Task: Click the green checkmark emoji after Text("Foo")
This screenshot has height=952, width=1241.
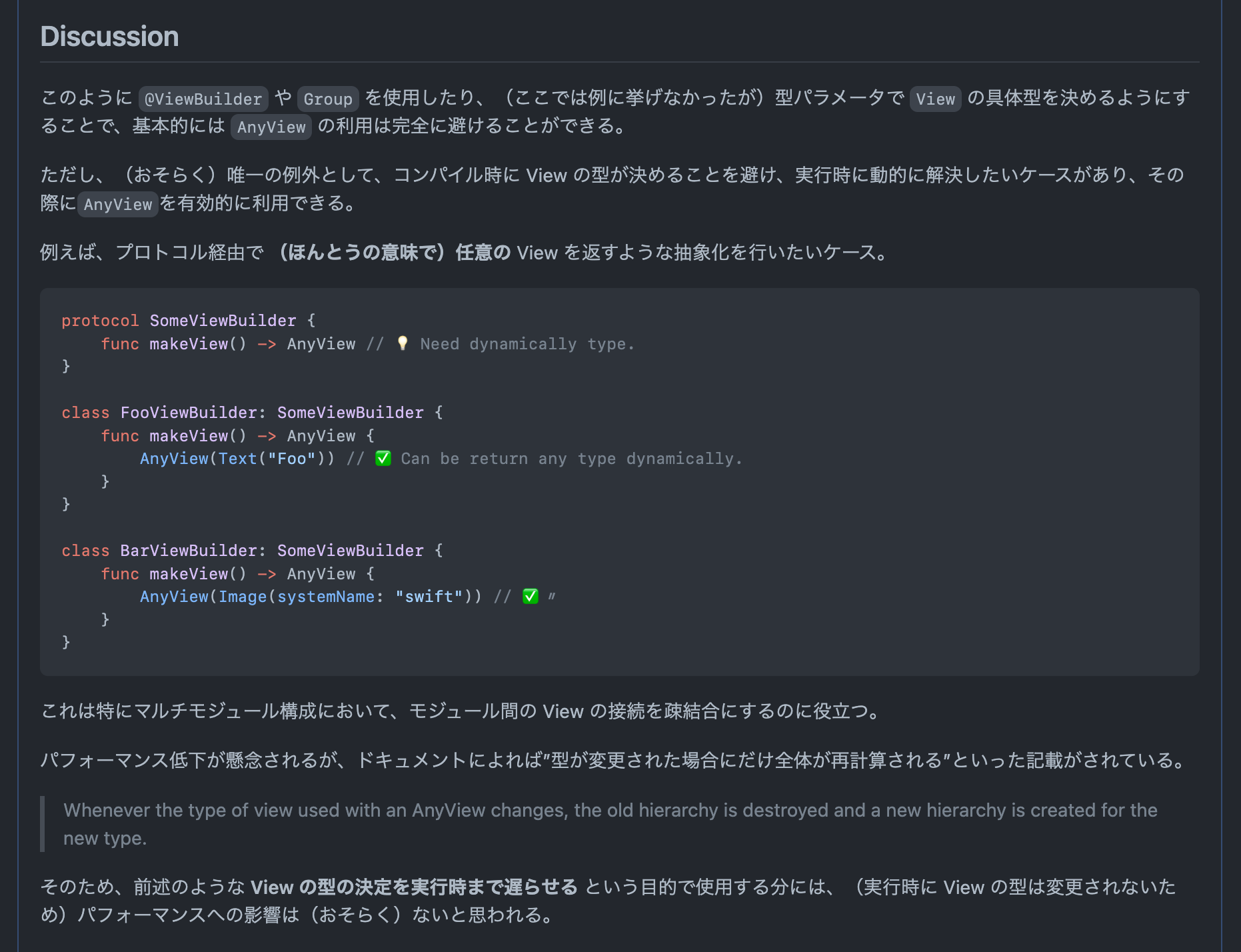Action: click(383, 459)
